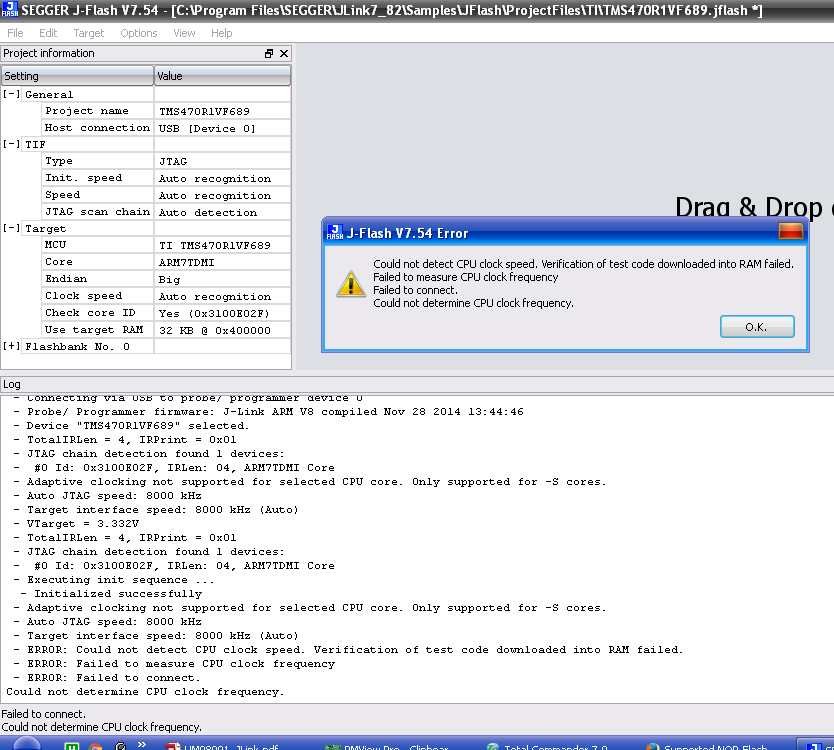This screenshot has width=834, height=750.
Task: Click the 'Executing init sequence ...' log line
Action: tap(114, 580)
